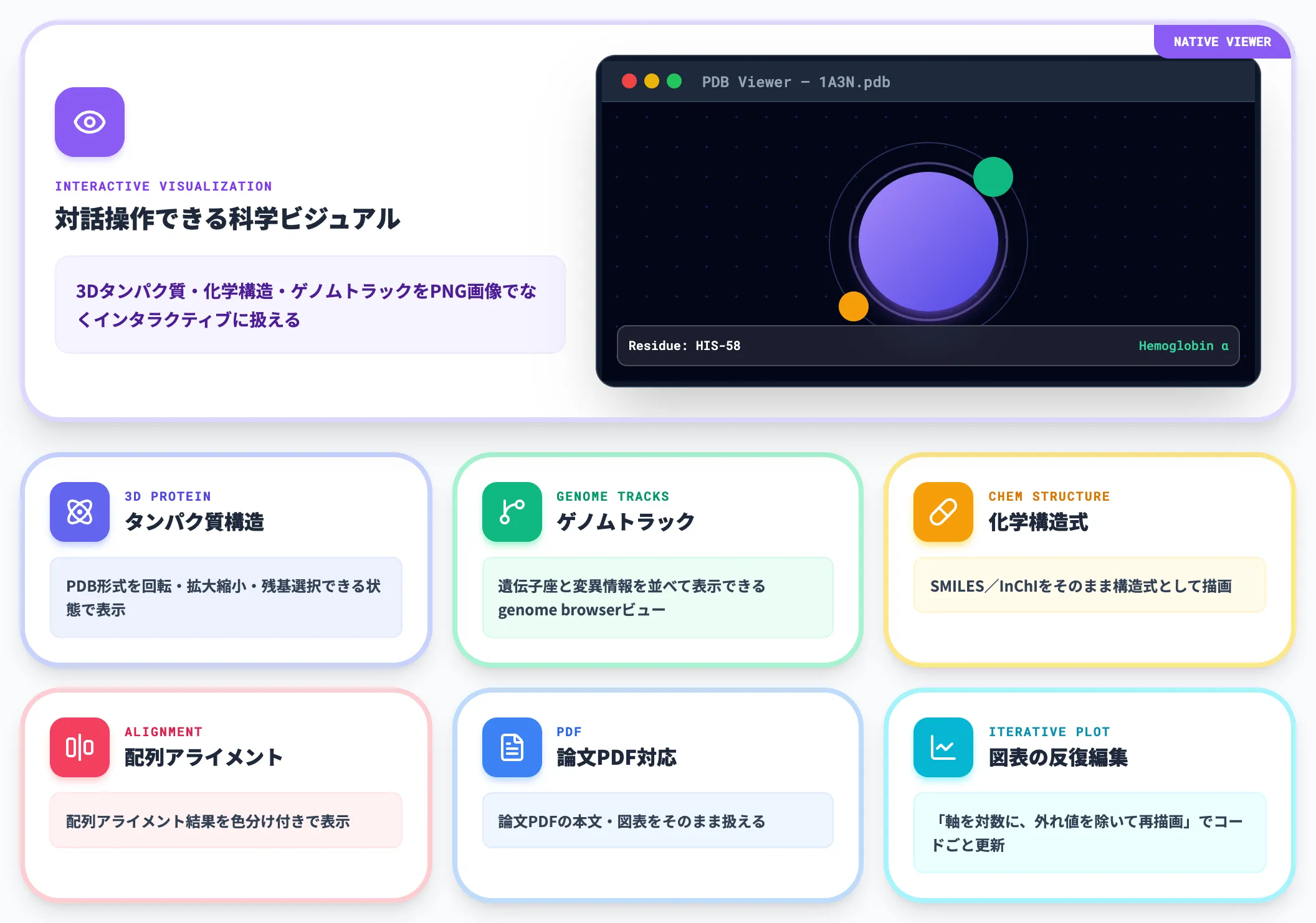Click the 配列アライメント結果を色分け description
The height and width of the screenshot is (923, 1316).
[208, 821]
